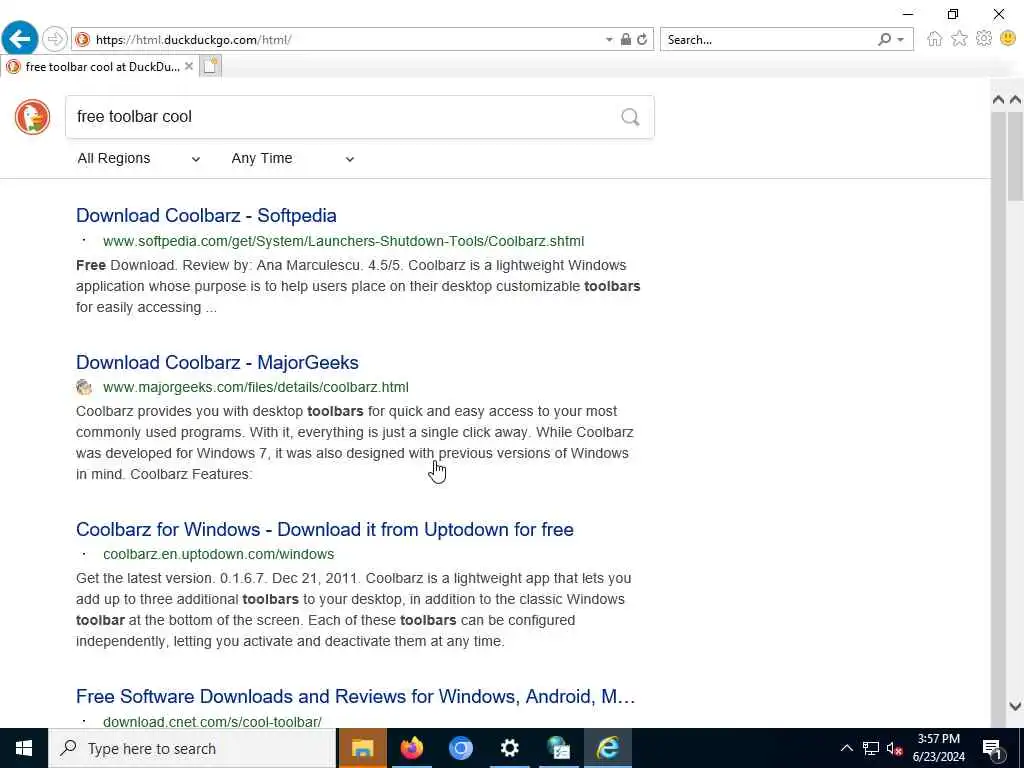The image size is (1024, 768).
Task: Click the magnifier in IE search box
Action: click(884, 40)
